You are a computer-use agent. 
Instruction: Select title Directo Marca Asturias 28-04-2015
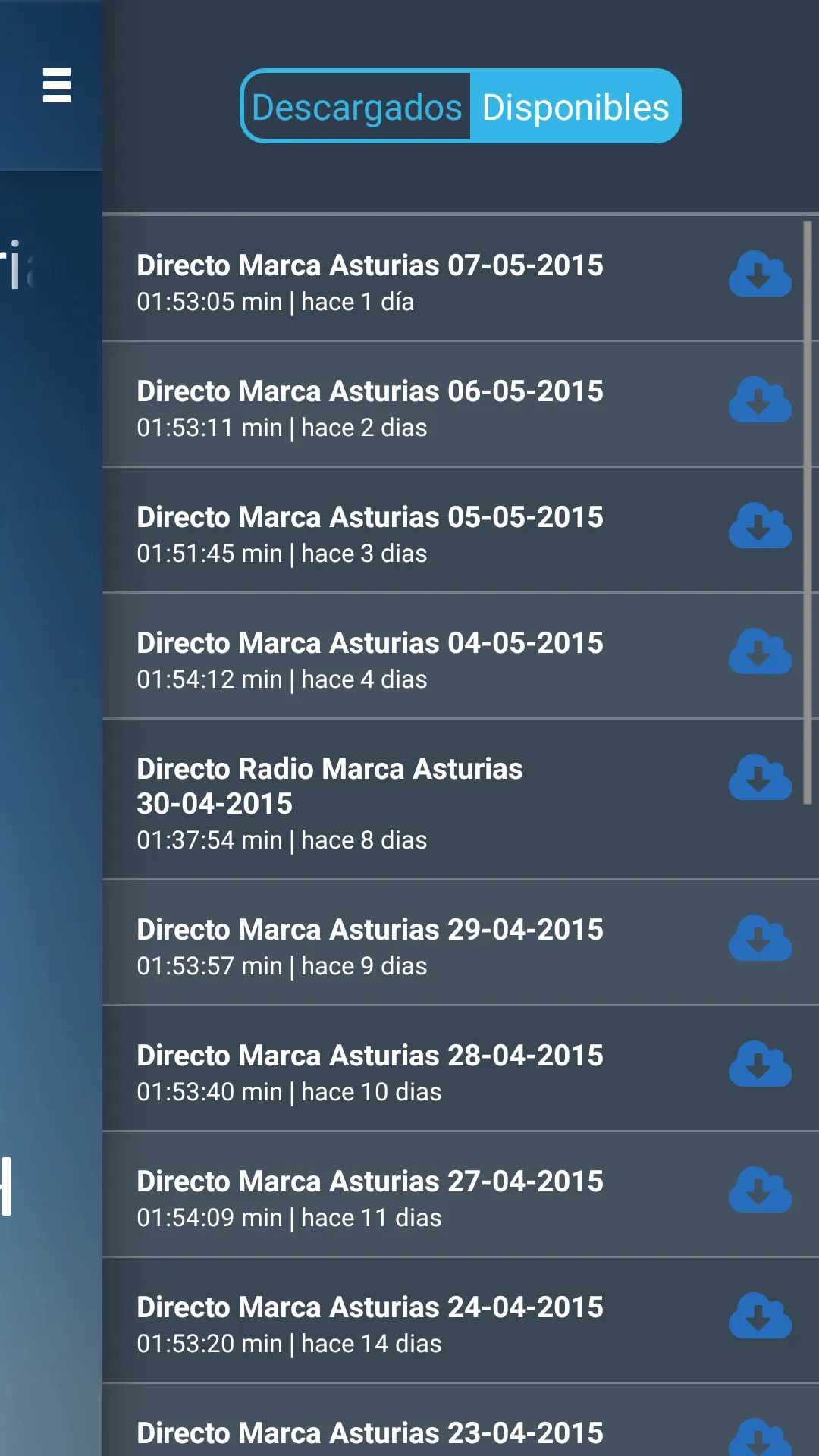click(x=370, y=1056)
